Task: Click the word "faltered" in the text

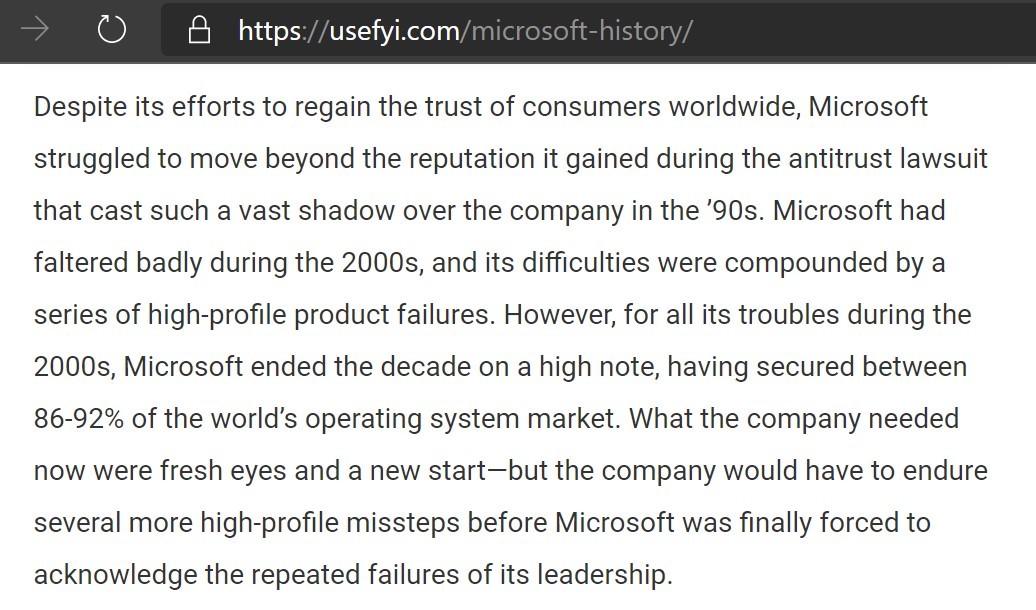Action: 80,263
